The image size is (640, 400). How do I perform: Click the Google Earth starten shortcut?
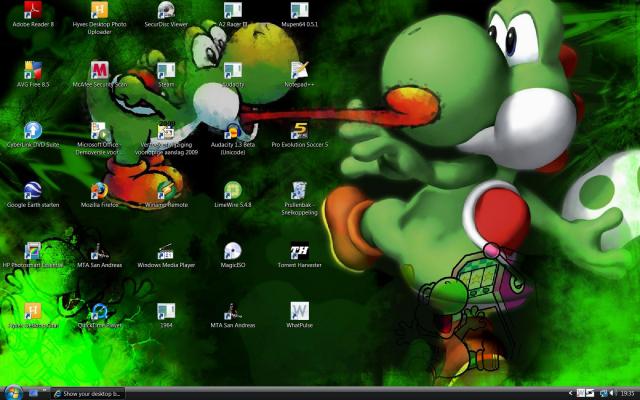coord(33,191)
